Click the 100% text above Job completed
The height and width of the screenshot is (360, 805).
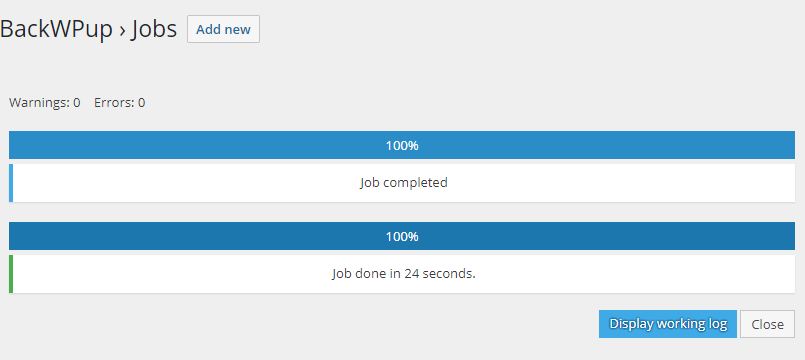(x=402, y=146)
